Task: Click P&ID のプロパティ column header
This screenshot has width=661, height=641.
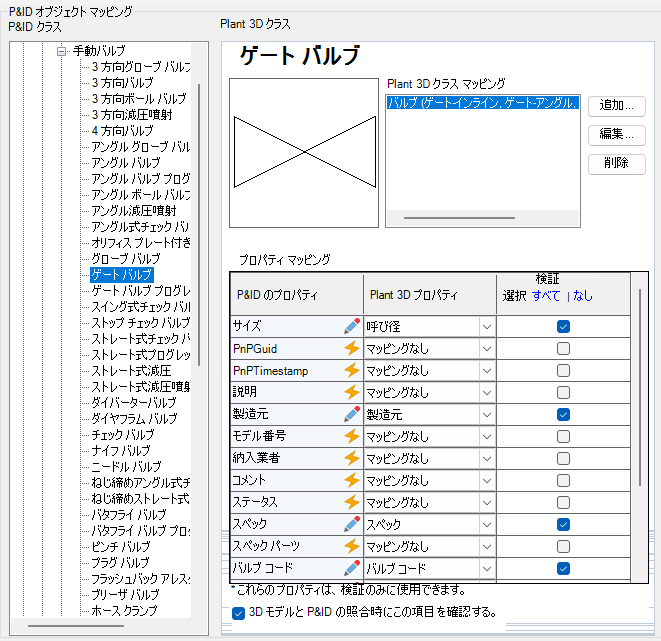Action: pos(297,295)
